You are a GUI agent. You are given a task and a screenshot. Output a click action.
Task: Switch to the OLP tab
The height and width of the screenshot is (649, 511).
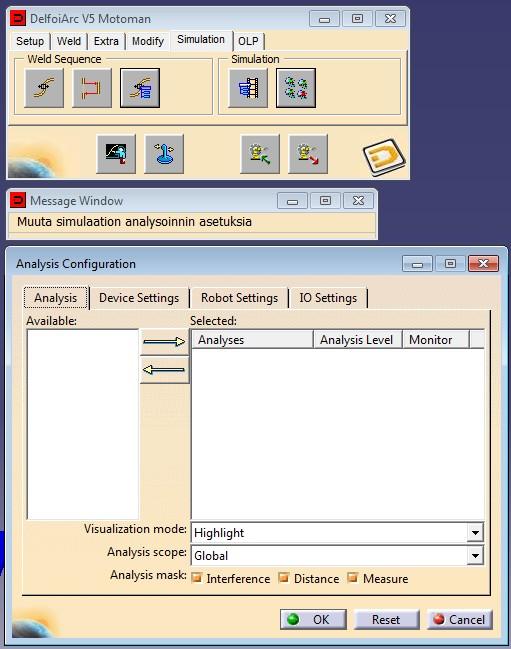(248, 41)
